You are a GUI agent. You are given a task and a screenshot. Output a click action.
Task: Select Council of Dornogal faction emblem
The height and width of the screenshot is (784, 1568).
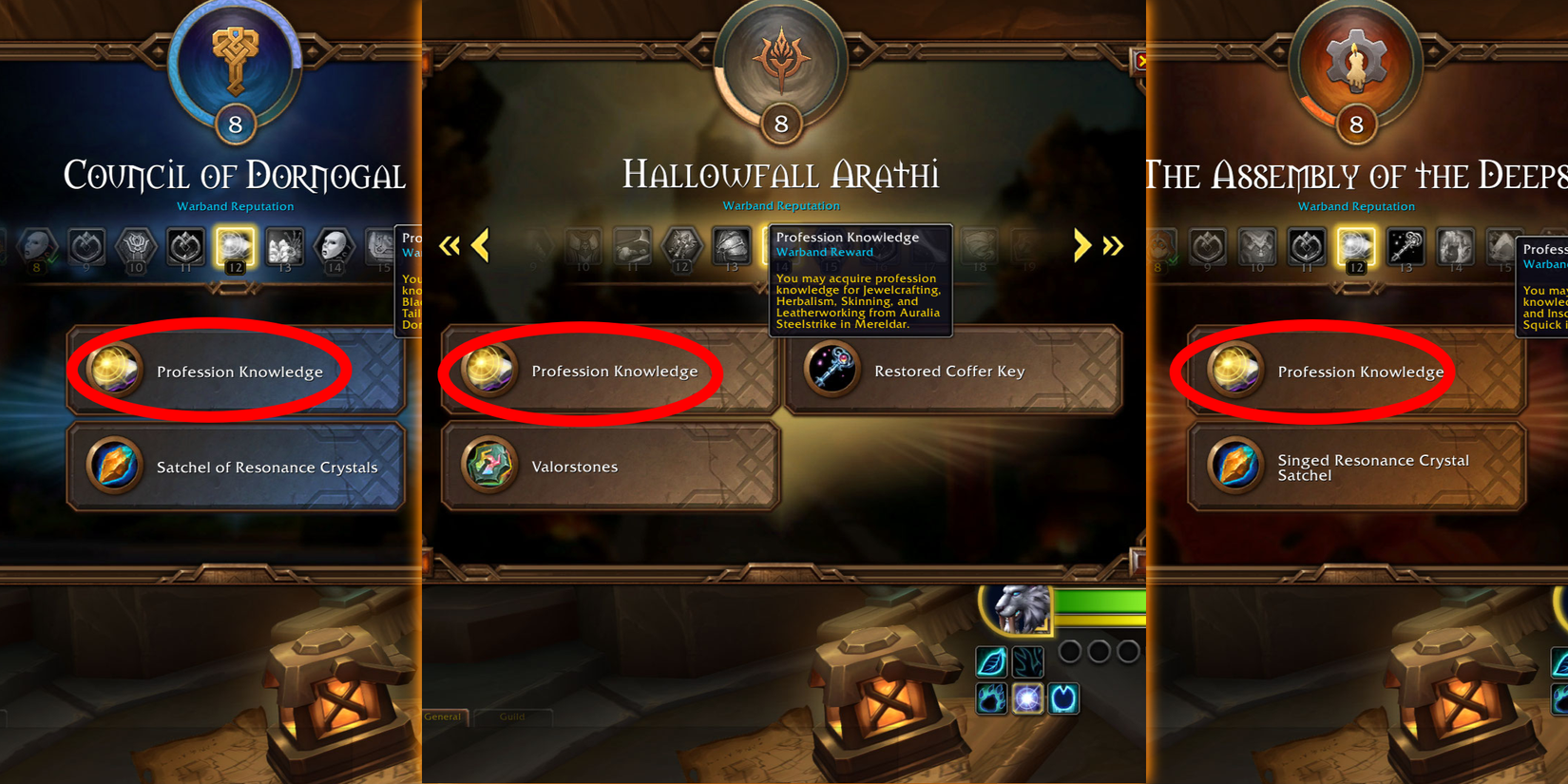235,59
